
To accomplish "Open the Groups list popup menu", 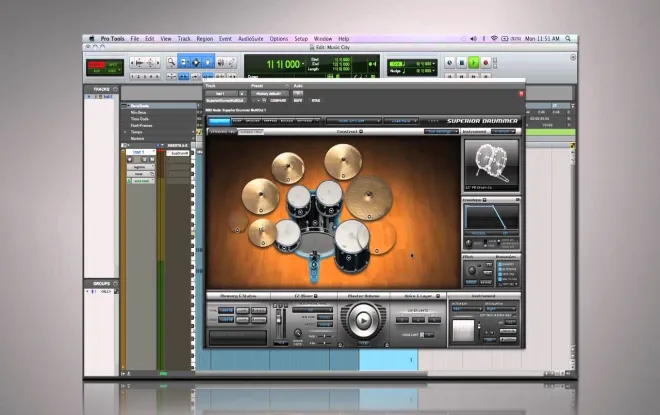I will [115, 283].
